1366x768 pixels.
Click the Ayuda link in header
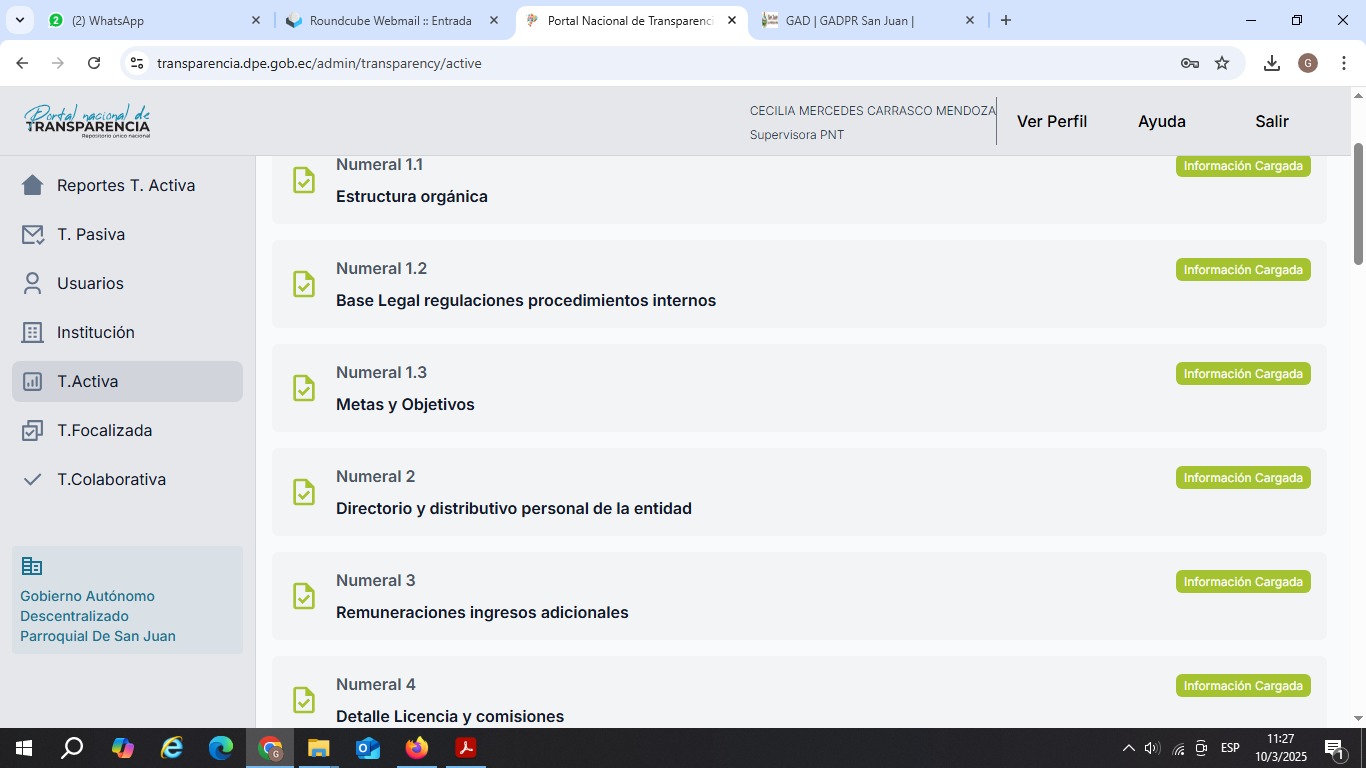[1161, 121]
